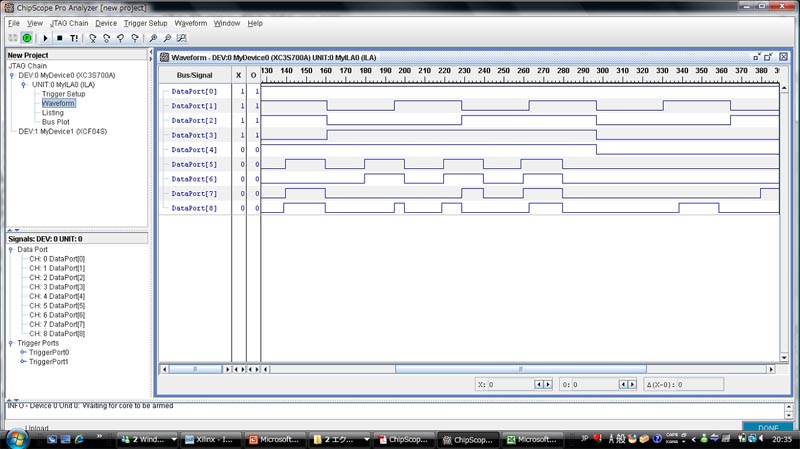Click the O cursor column header
This screenshot has width=800, height=449.
pyautogui.click(x=253, y=75)
